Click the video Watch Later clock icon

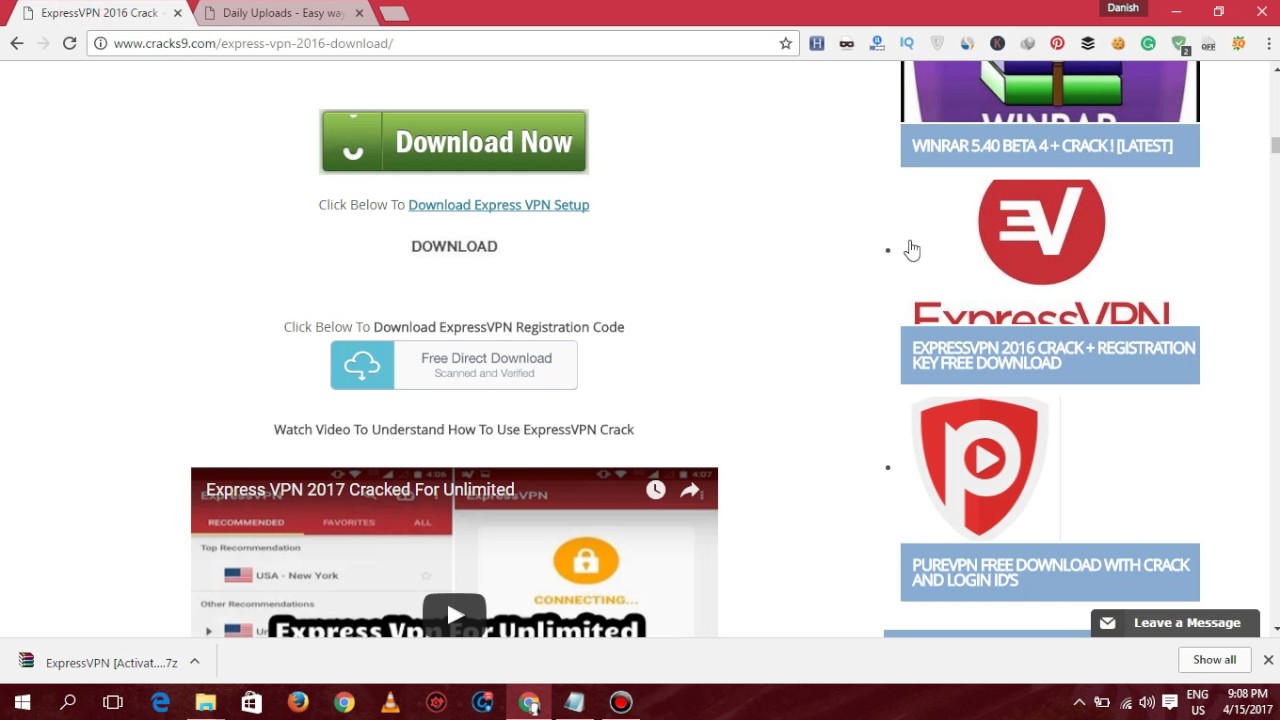pos(655,490)
